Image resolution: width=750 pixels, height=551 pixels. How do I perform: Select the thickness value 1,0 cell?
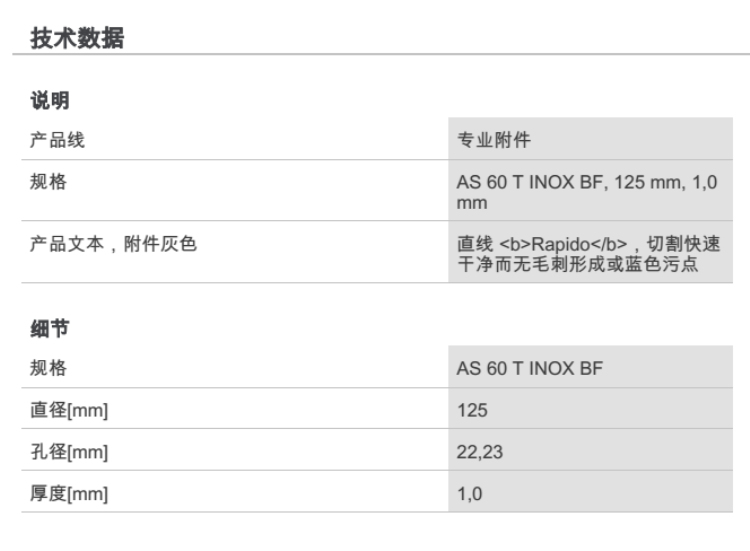[x=470, y=493]
